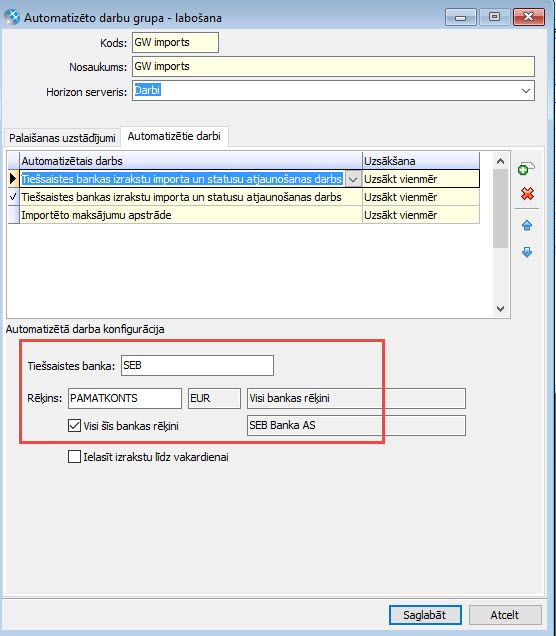Switch to Palaišanas uzstādījumi tab
This screenshot has height=636, width=556.
click(62, 138)
